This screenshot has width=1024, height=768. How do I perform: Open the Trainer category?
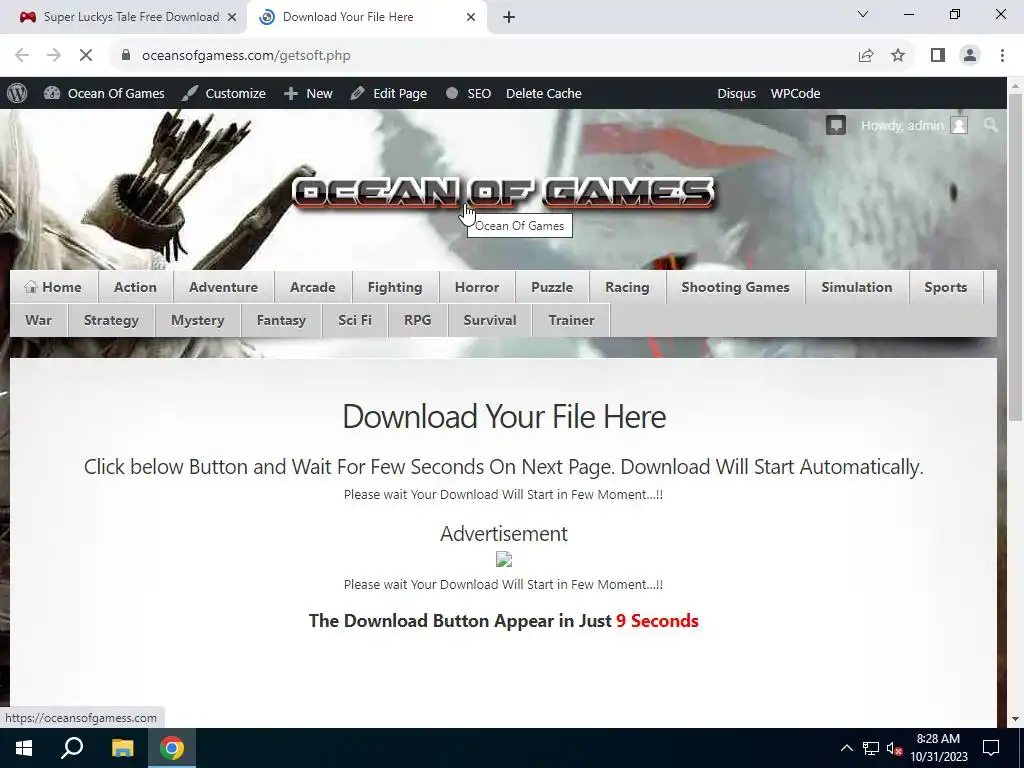tap(571, 321)
